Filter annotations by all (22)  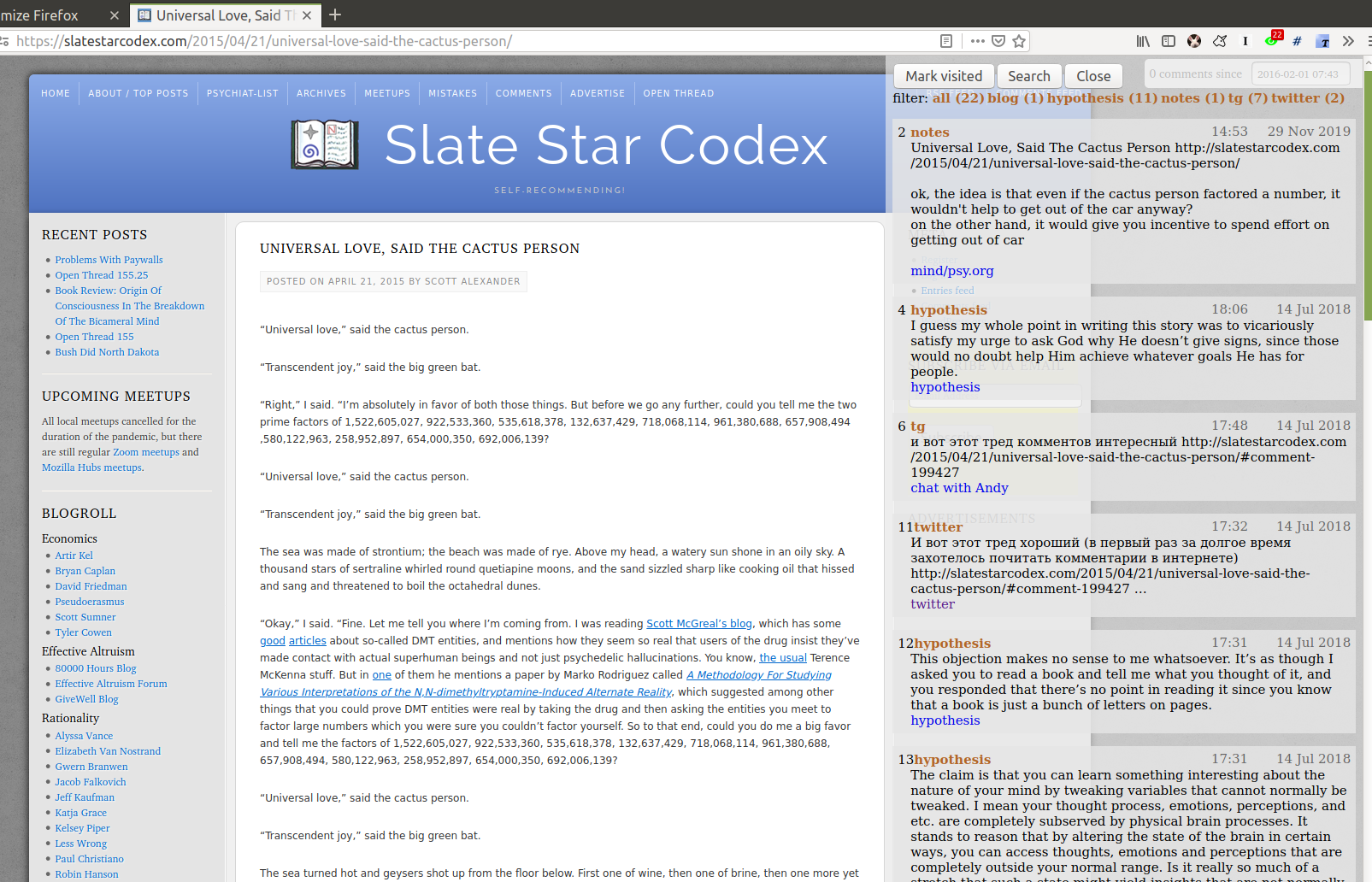(958, 98)
